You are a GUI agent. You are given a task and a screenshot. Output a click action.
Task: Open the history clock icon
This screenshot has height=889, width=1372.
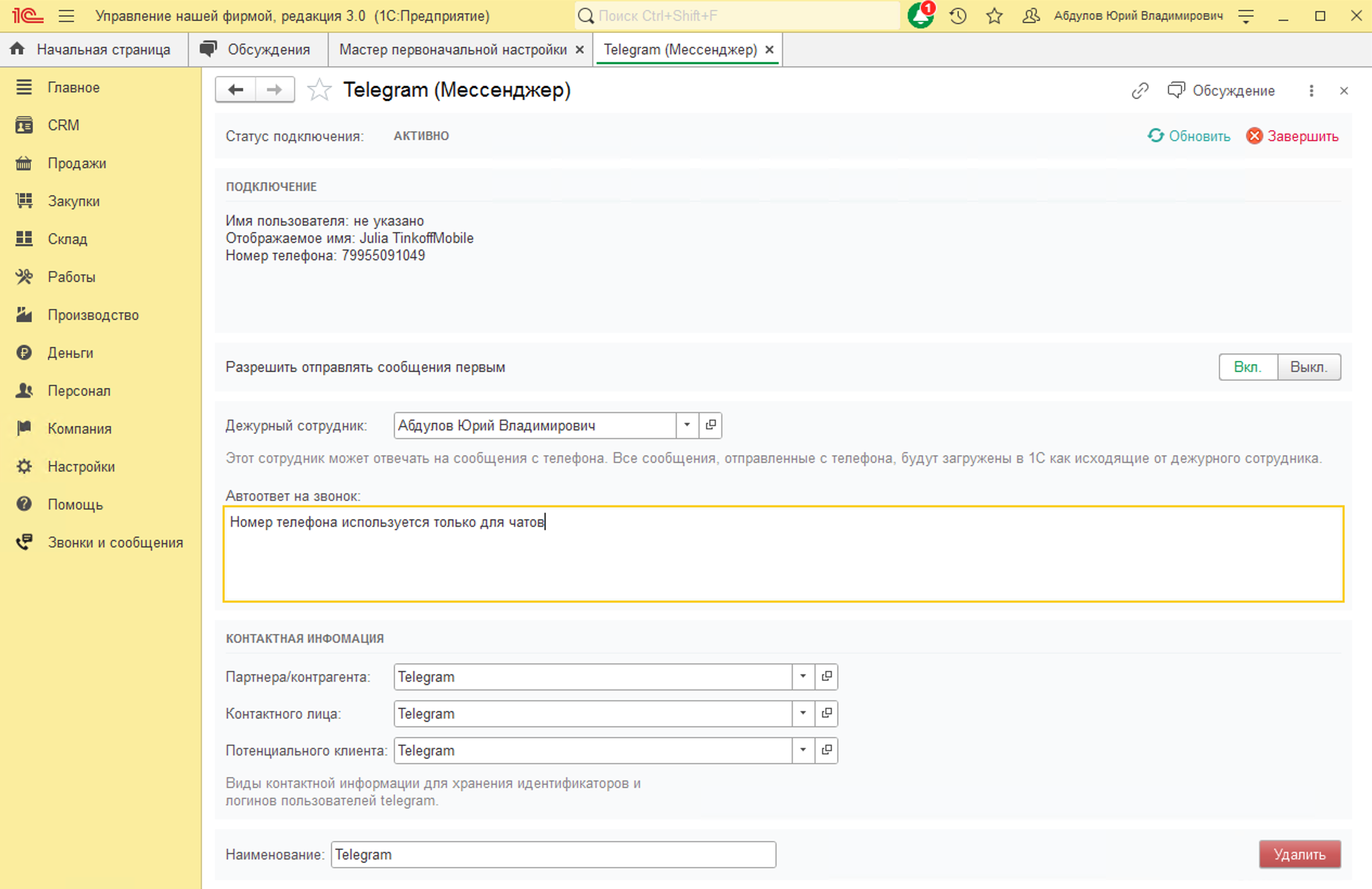(x=958, y=16)
